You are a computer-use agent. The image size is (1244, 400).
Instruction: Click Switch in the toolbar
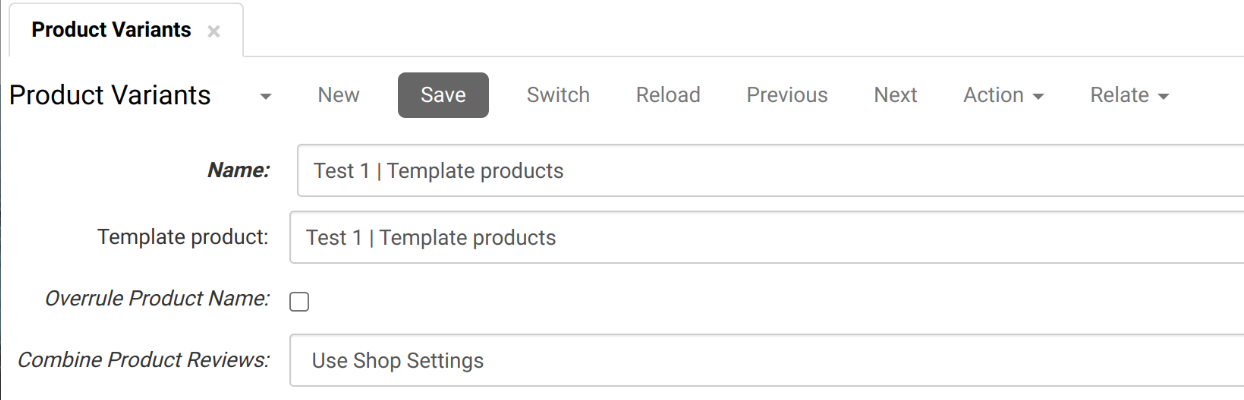558,95
